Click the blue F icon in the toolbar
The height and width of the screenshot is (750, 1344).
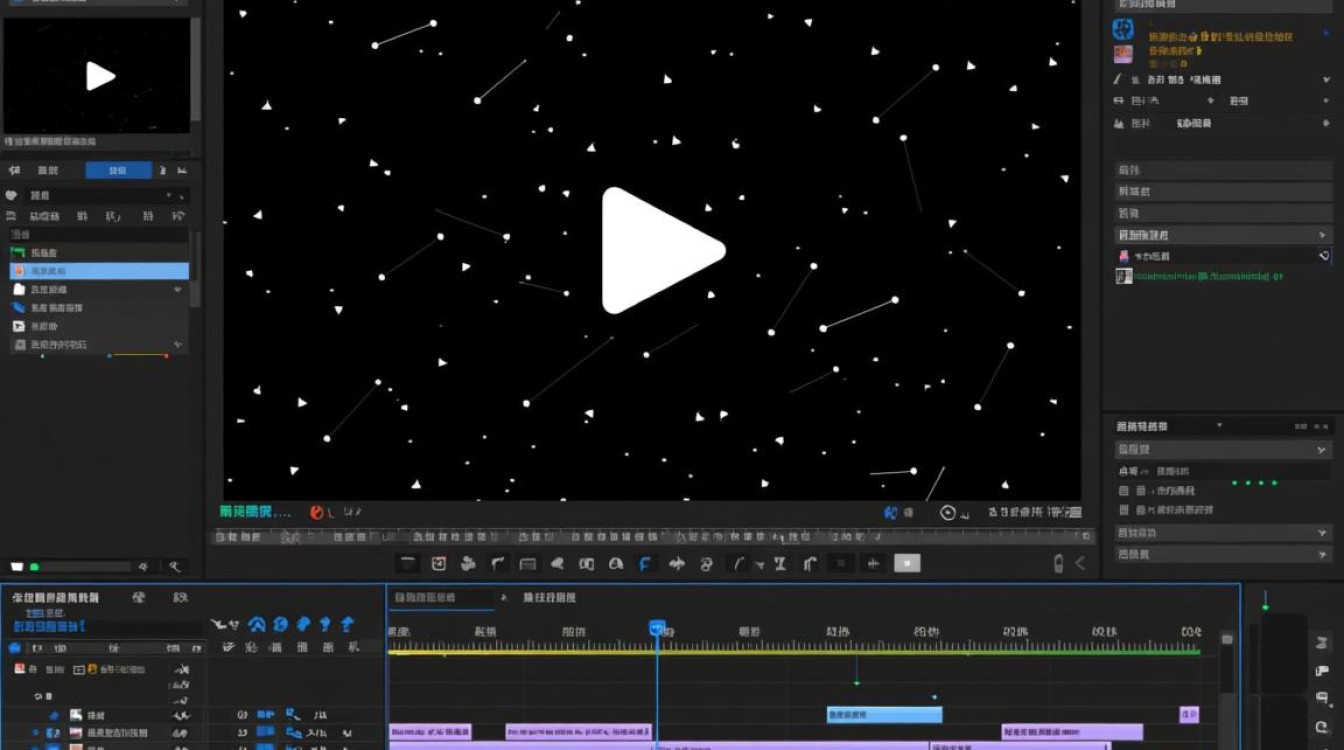tap(645, 564)
